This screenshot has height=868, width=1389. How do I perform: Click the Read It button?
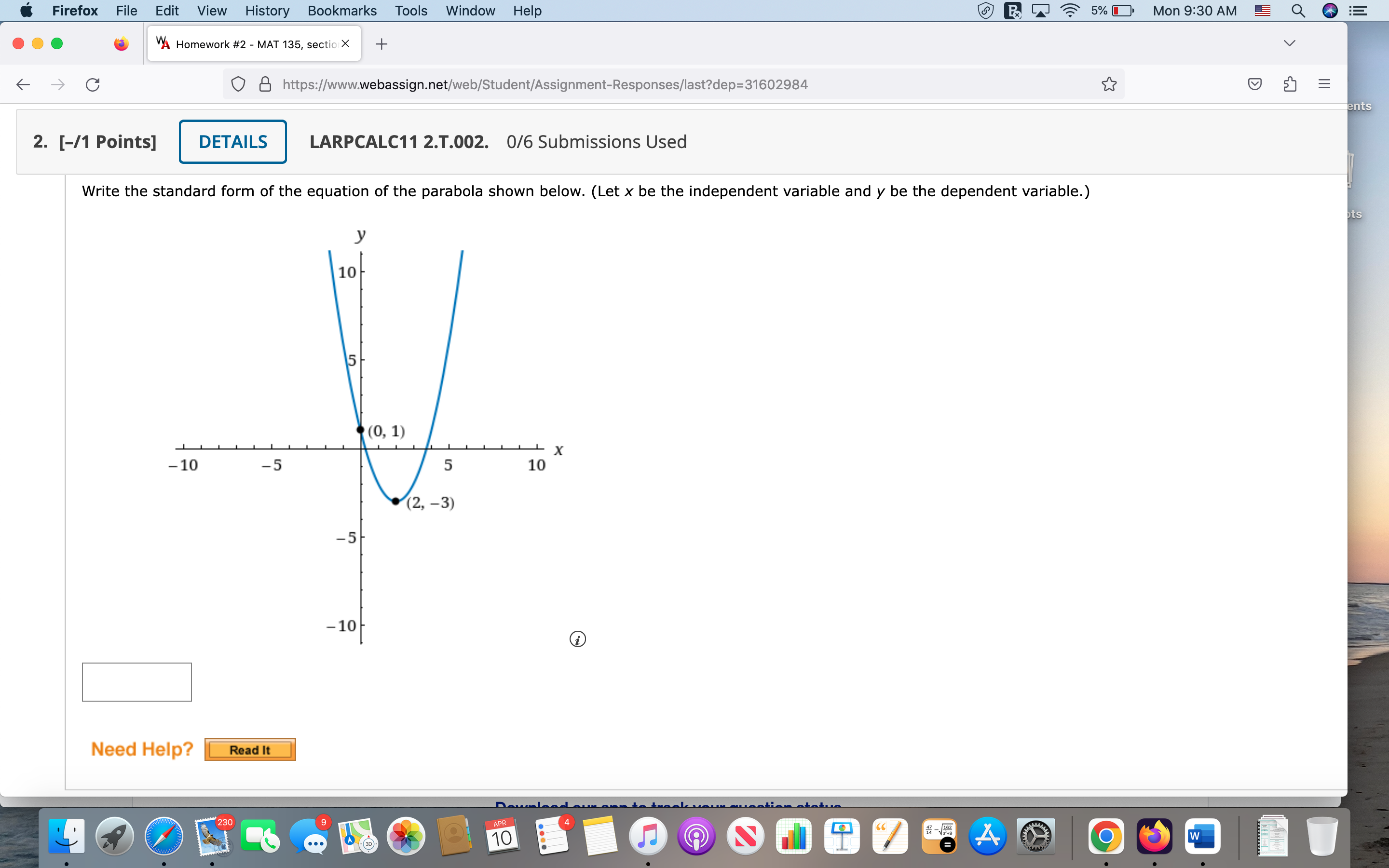(x=250, y=749)
